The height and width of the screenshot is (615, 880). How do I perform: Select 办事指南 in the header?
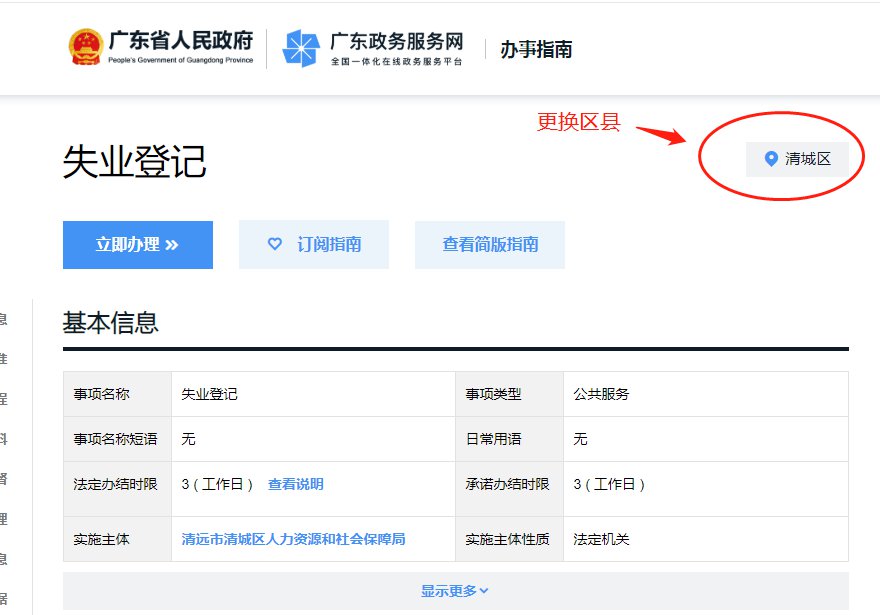tap(536, 49)
